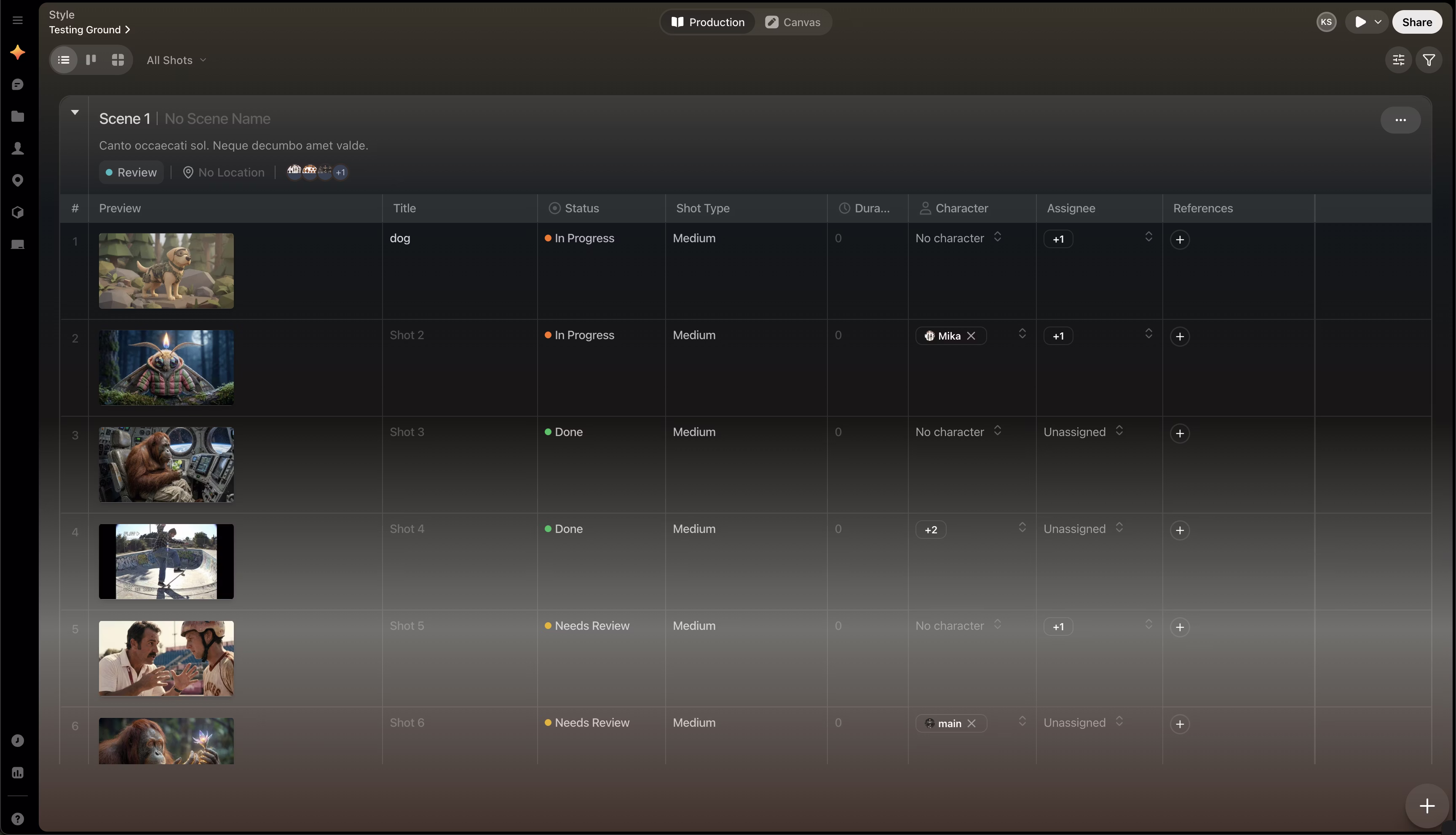Open the Testing Ground breadcrumb
This screenshot has height=835, width=1456.
click(89, 30)
